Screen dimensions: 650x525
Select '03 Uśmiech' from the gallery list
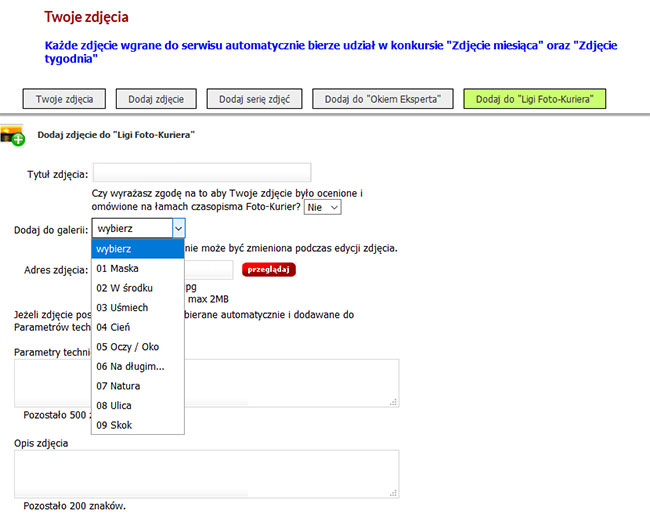pos(138,308)
